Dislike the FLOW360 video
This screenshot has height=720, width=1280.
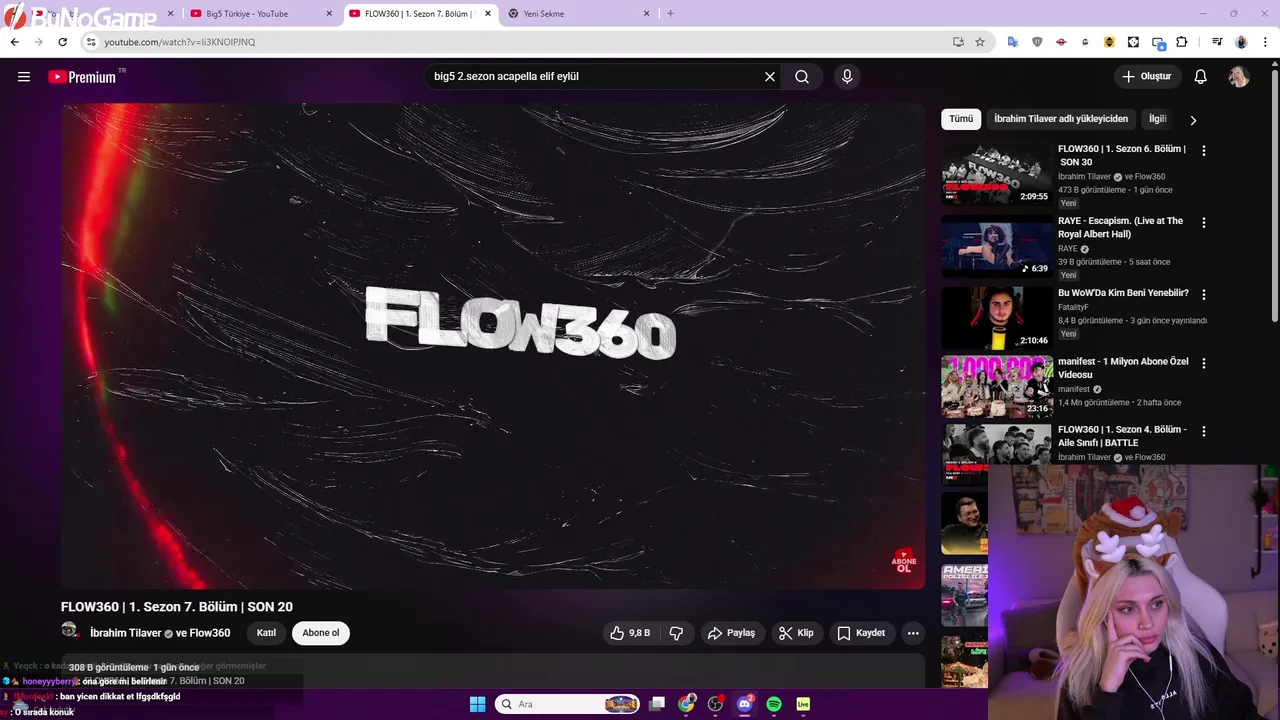pos(676,633)
